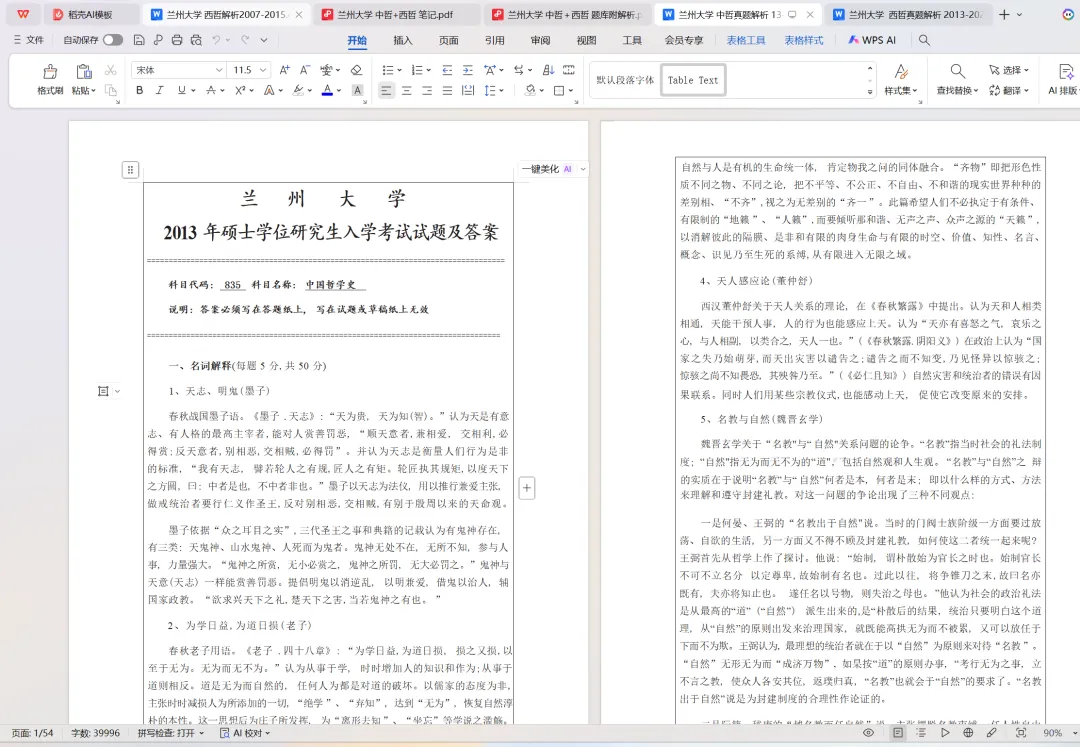1080x747 pixels.
Task: Open the font color dropdown arrow
Action: pos(339,90)
